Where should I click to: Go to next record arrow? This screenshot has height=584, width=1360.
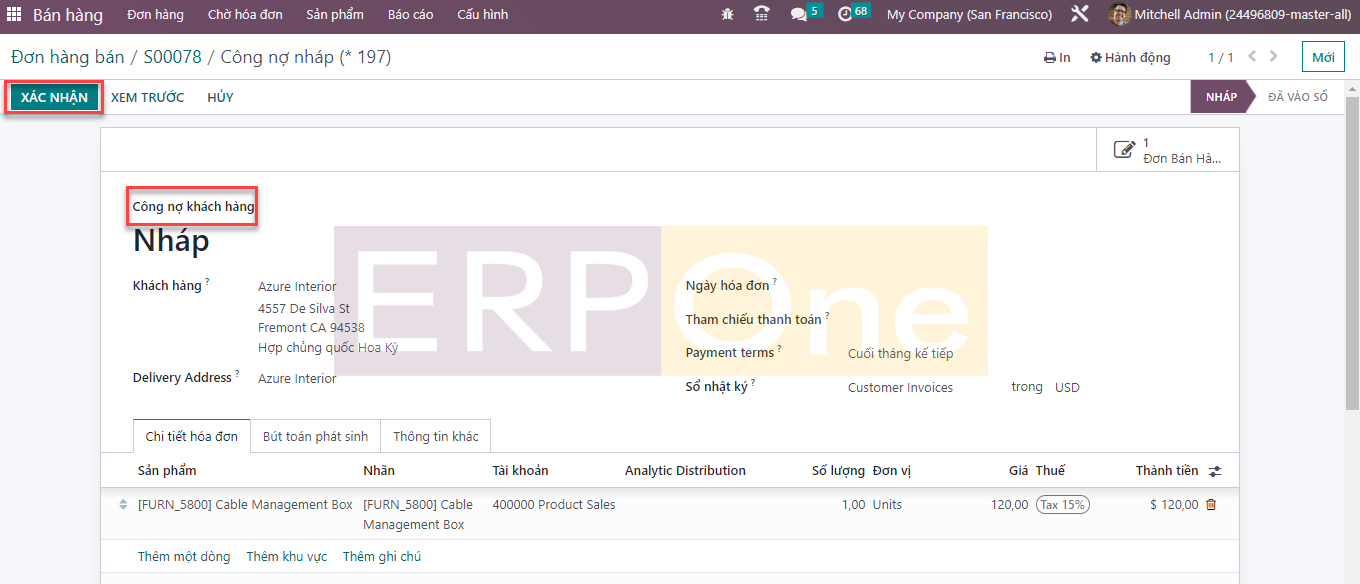(x=1276, y=57)
